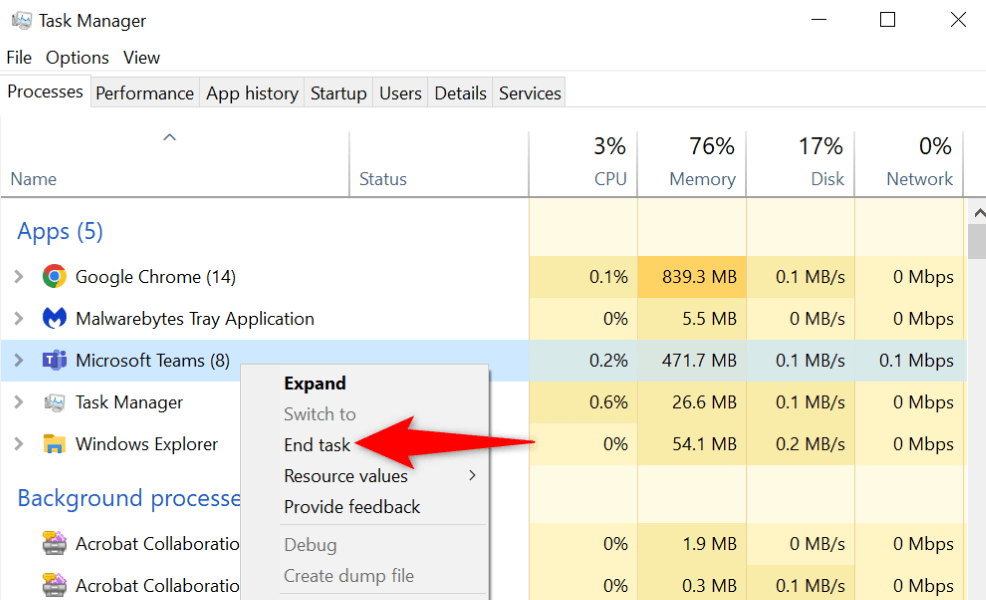
Task: Open the Startup tab
Action: (338, 93)
